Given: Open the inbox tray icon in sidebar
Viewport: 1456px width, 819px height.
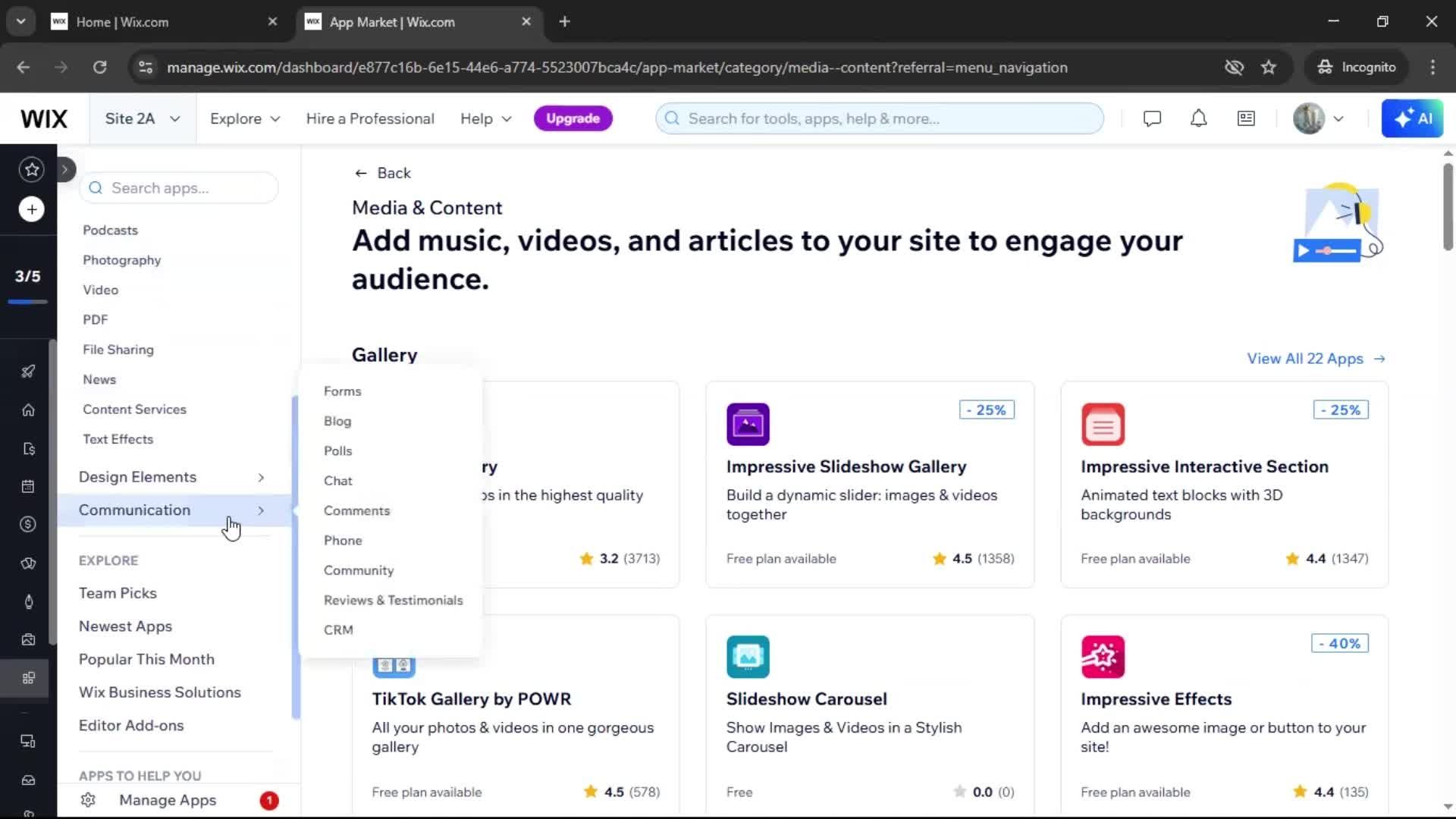Looking at the screenshot, I should (28, 780).
